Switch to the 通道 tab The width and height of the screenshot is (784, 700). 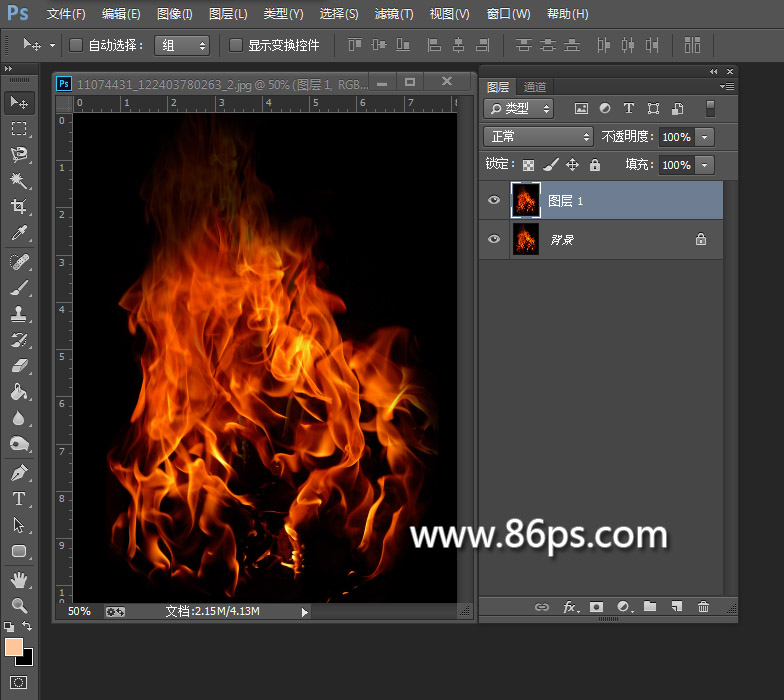pos(534,87)
